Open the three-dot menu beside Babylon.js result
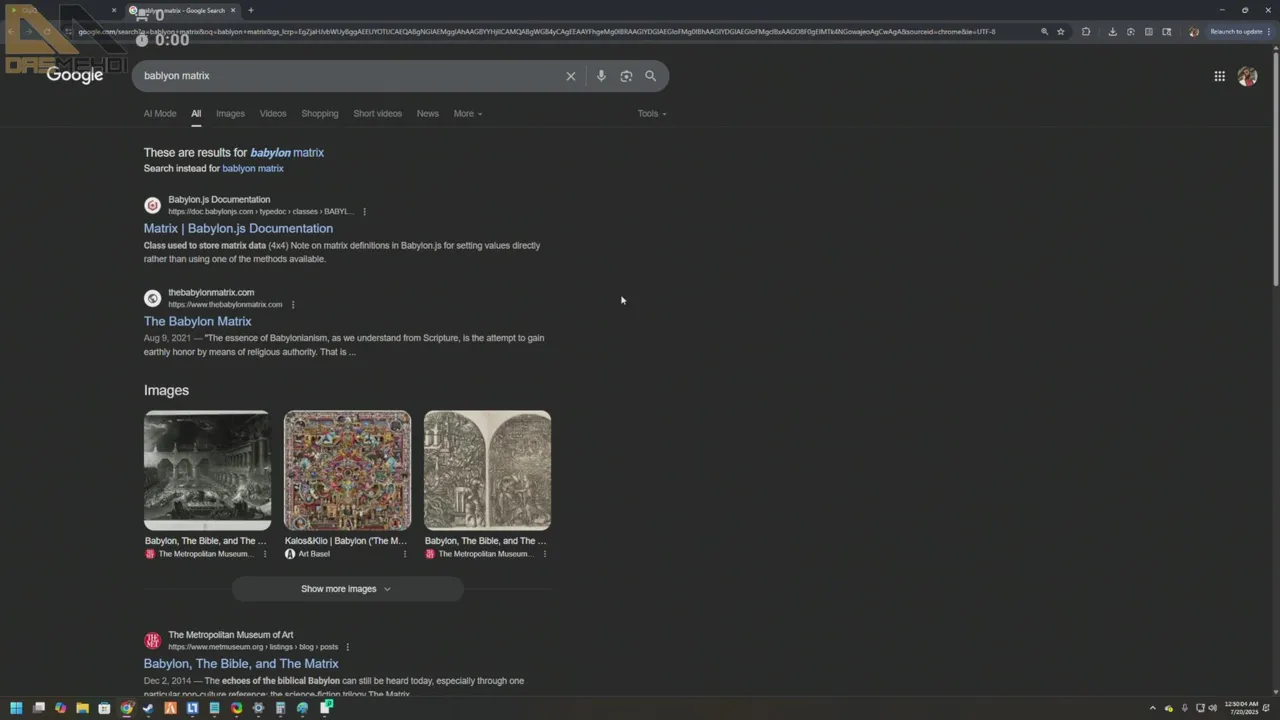 (364, 212)
